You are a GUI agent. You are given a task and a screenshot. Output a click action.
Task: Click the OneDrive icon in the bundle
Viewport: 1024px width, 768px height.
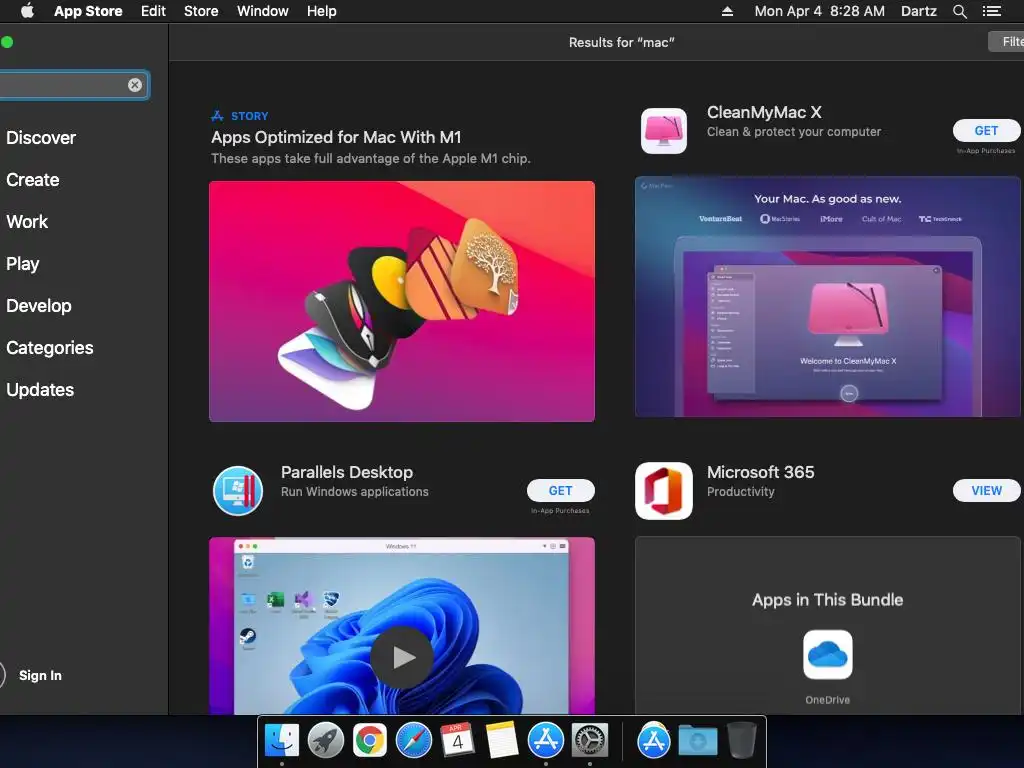(827, 654)
